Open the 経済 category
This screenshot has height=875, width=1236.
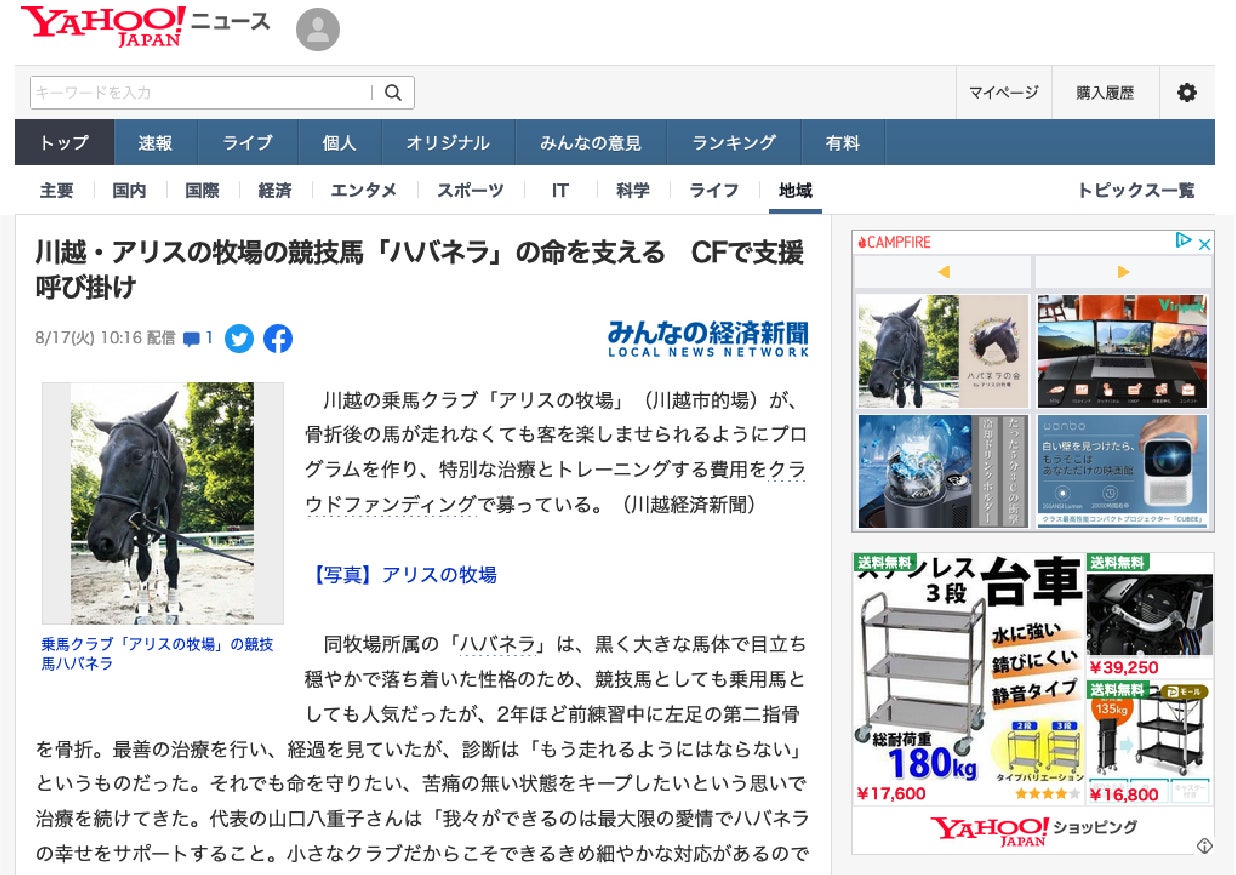tap(274, 190)
